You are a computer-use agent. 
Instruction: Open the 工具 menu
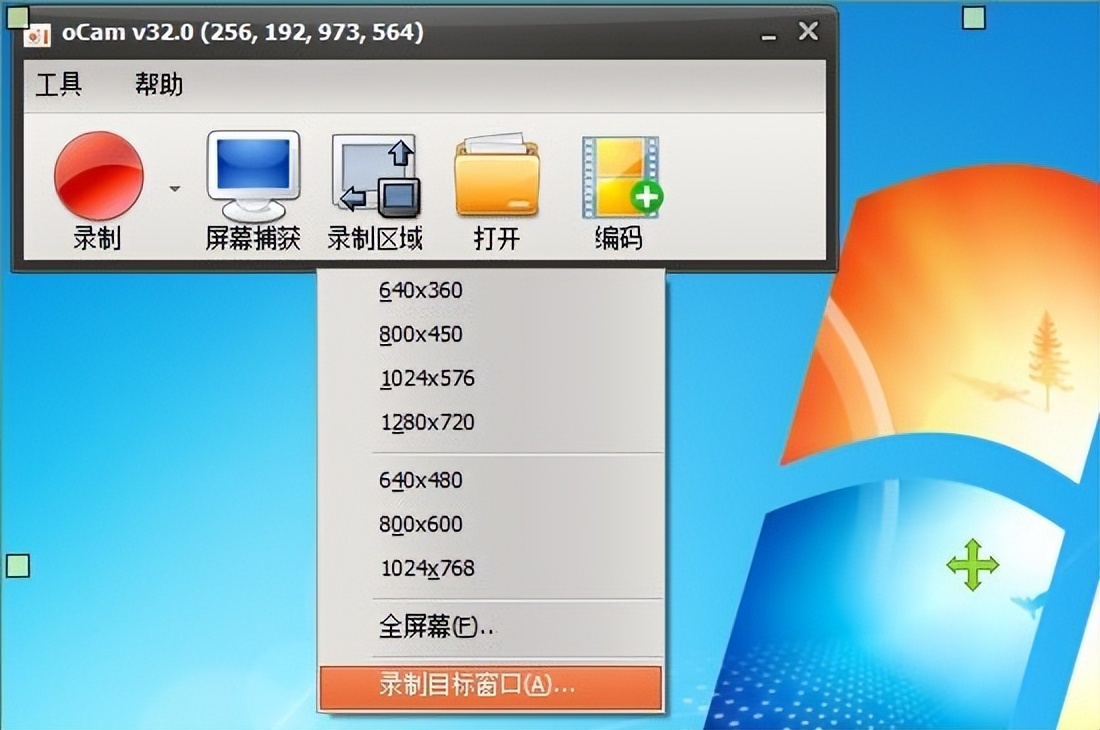pyautogui.click(x=59, y=85)
